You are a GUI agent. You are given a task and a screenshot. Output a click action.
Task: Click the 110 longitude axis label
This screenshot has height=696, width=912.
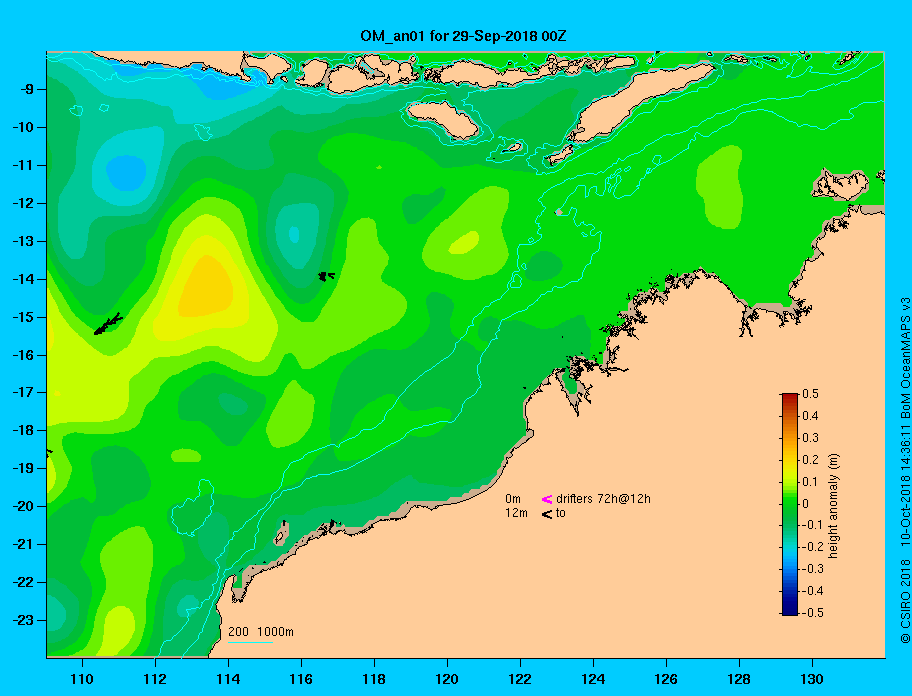pos(82,679)
